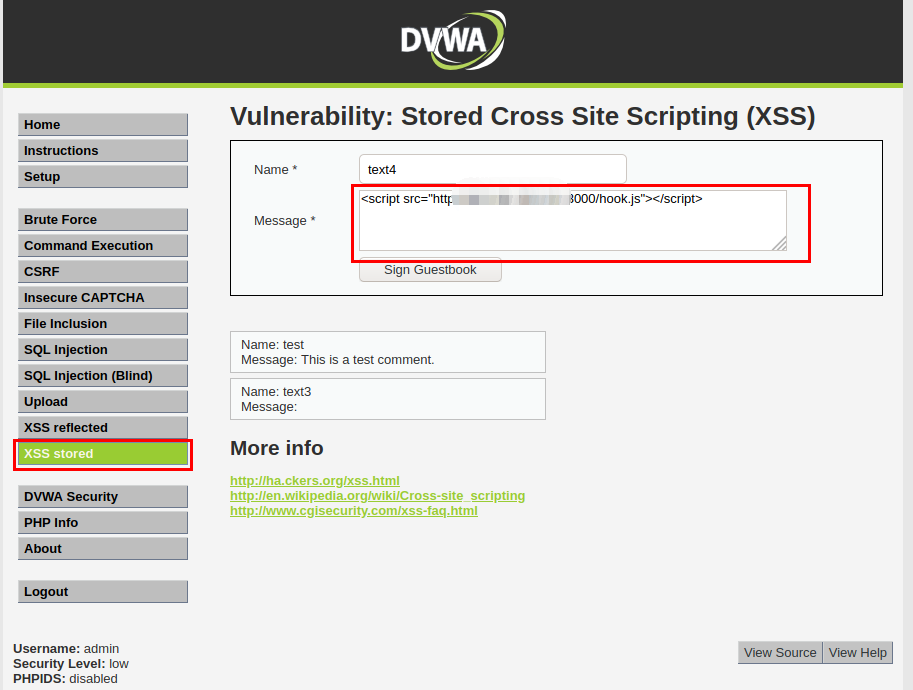The image size is (913, 690).
Task: Click the 'PHPIDS: disabled' status text
Action: click(65, 679)
